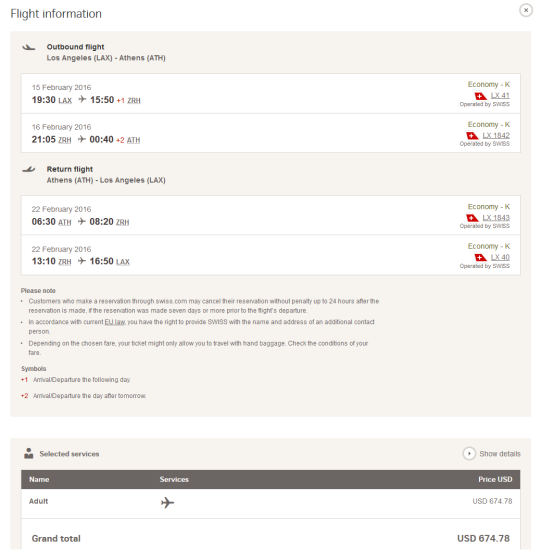Expand Show details for selected services

pos(500,454)
